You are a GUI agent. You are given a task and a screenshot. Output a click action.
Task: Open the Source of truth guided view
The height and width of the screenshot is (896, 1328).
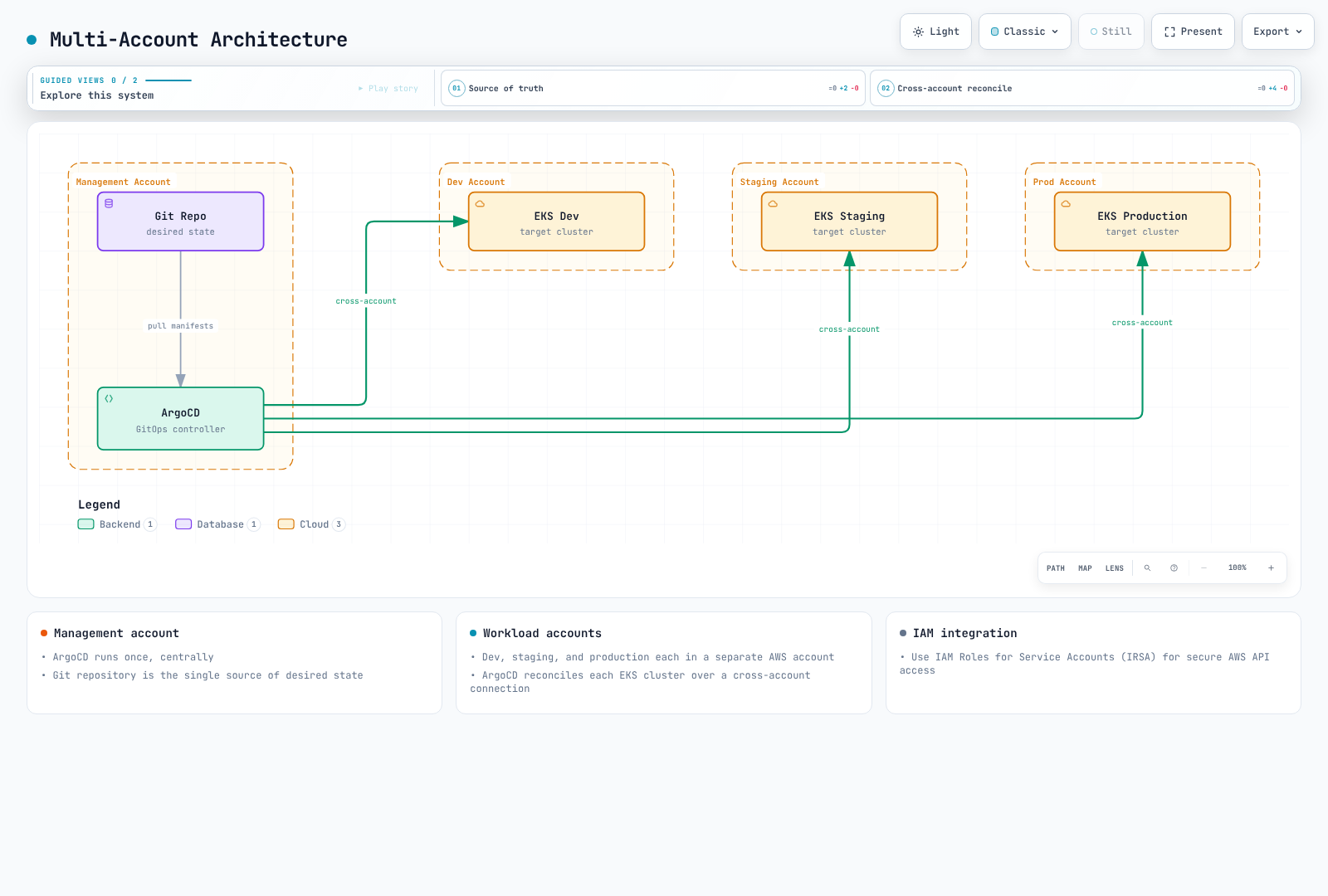[x=653, y=88]
